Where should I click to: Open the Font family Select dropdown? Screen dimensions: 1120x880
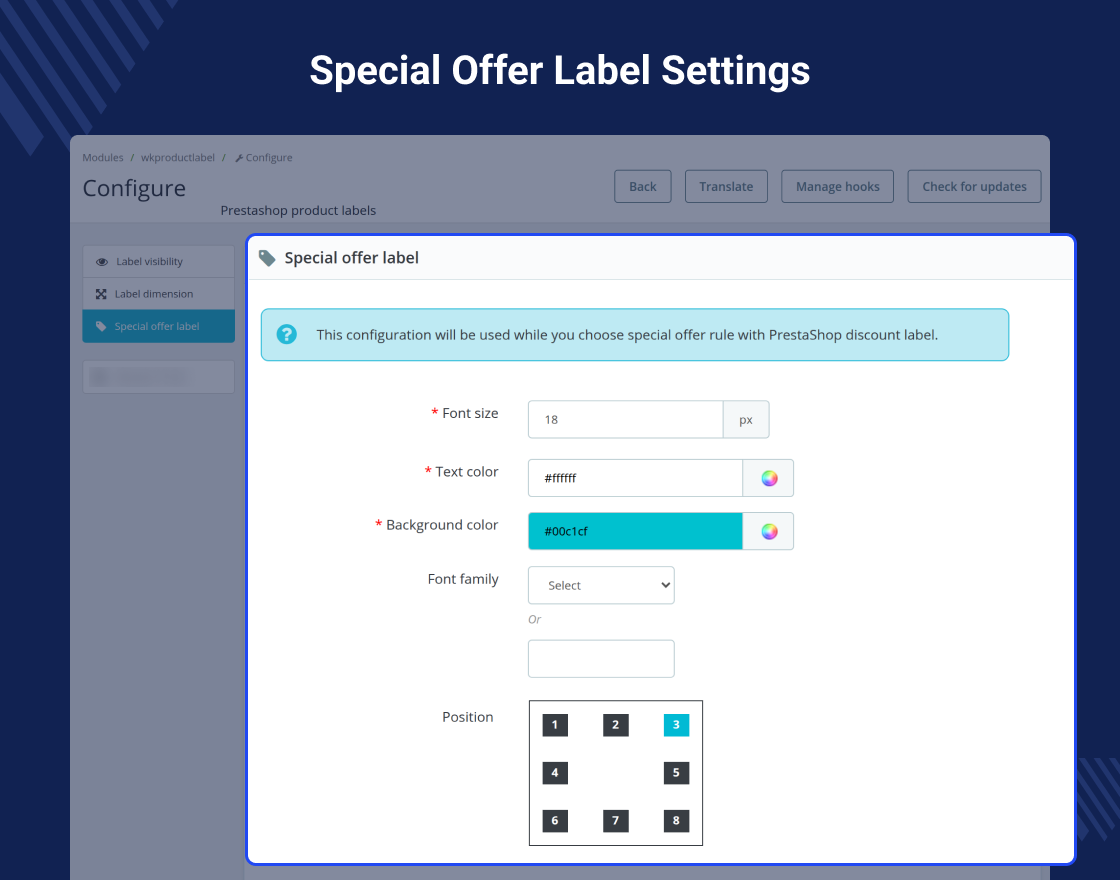point(601,585)
